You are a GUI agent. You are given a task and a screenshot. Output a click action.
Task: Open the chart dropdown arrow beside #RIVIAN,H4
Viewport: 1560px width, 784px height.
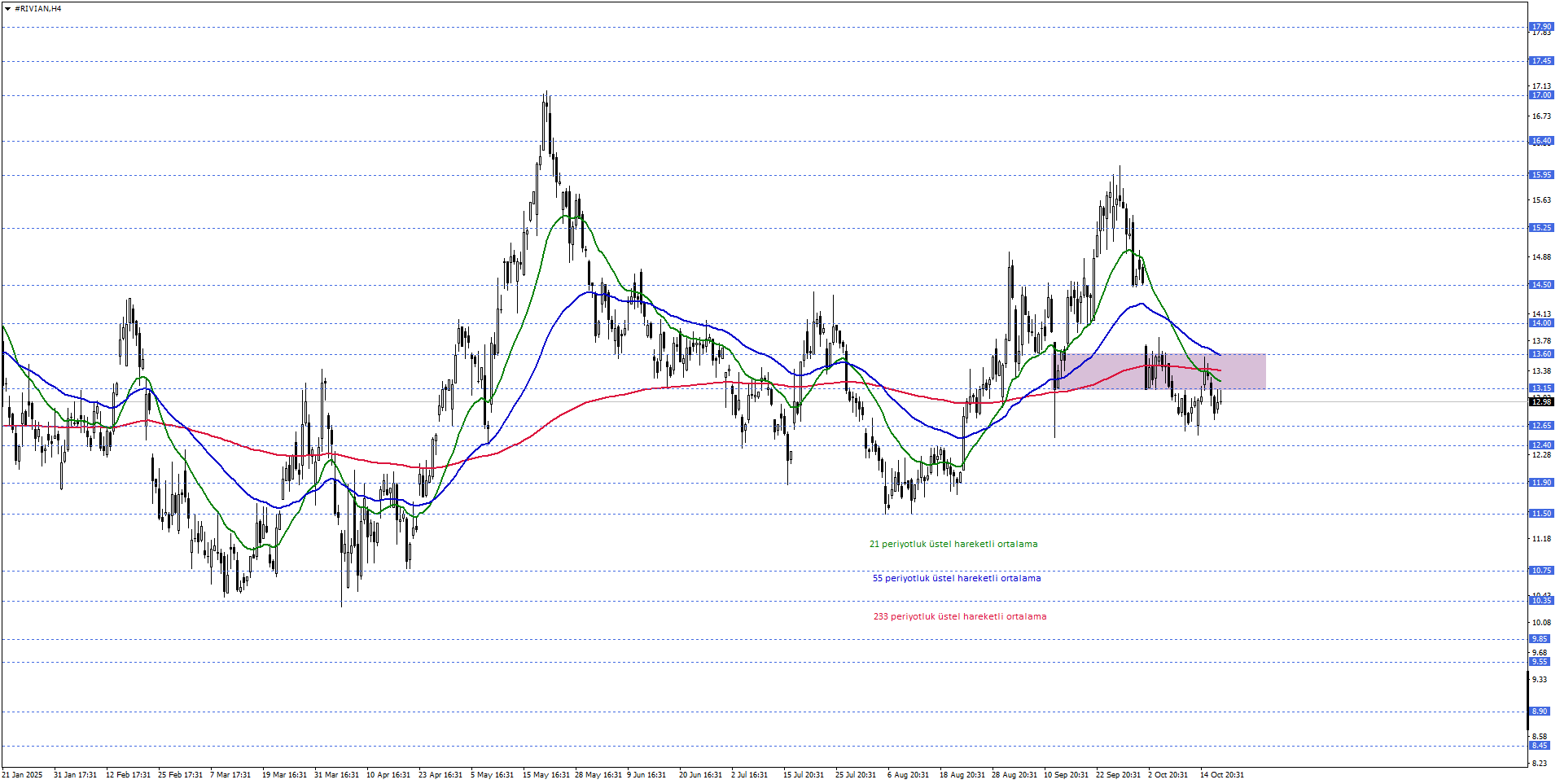point(7,9)
